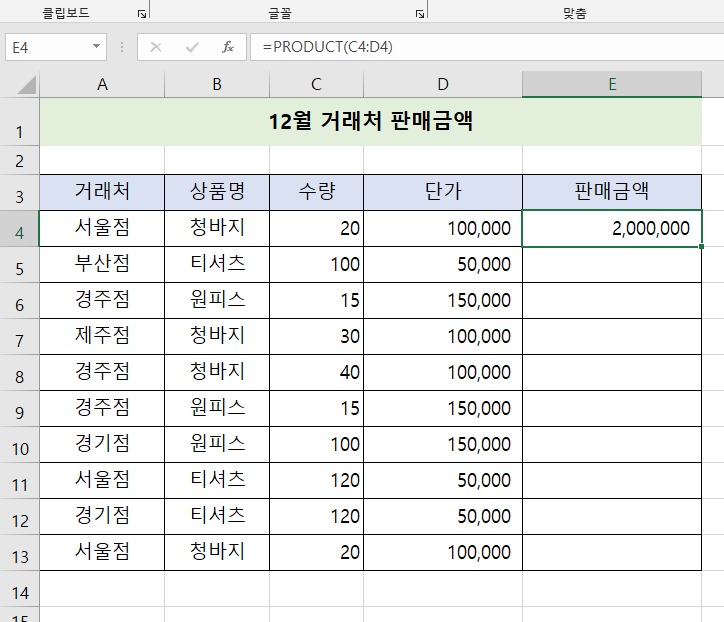The width and height of the screenshot is (724, 622).
Task: Click 서울점 in row 13
Action: pyautogui.click(x=102, y=553)
